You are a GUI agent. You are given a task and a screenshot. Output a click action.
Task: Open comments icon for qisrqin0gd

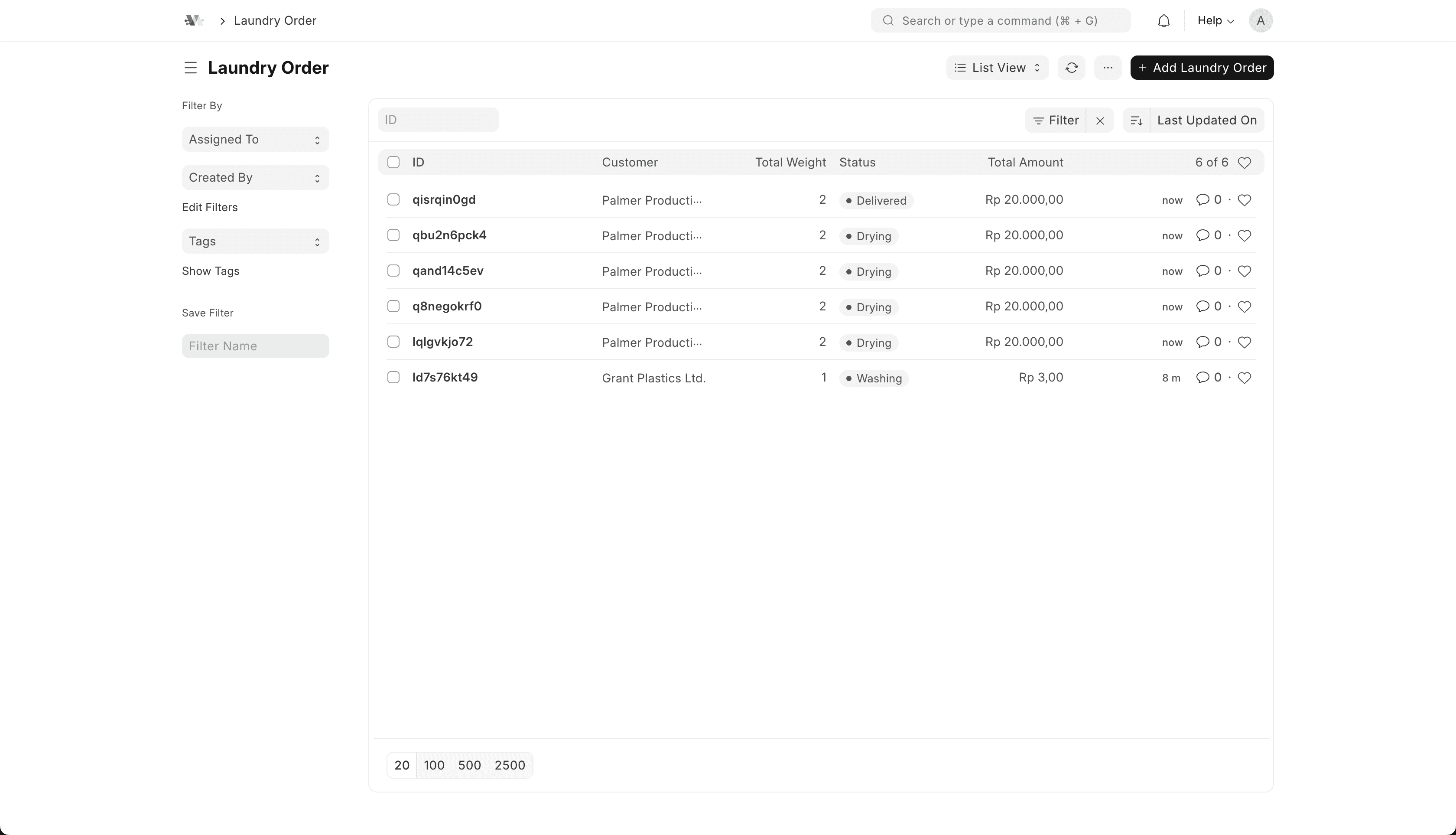tap(1202, 199)
